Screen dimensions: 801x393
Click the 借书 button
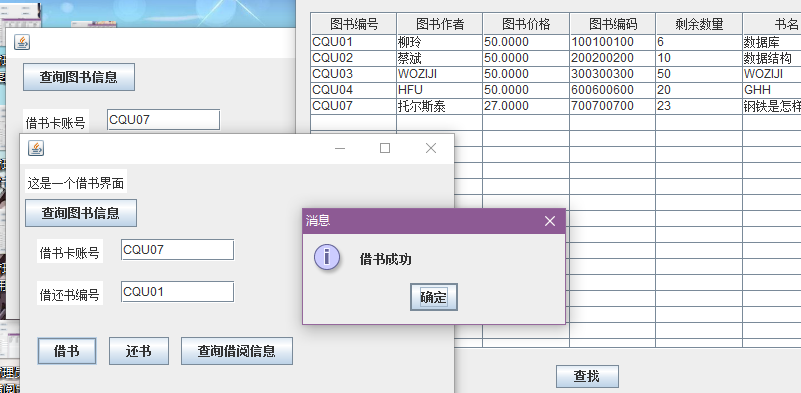pyautogui.click(x=67, y=351)
